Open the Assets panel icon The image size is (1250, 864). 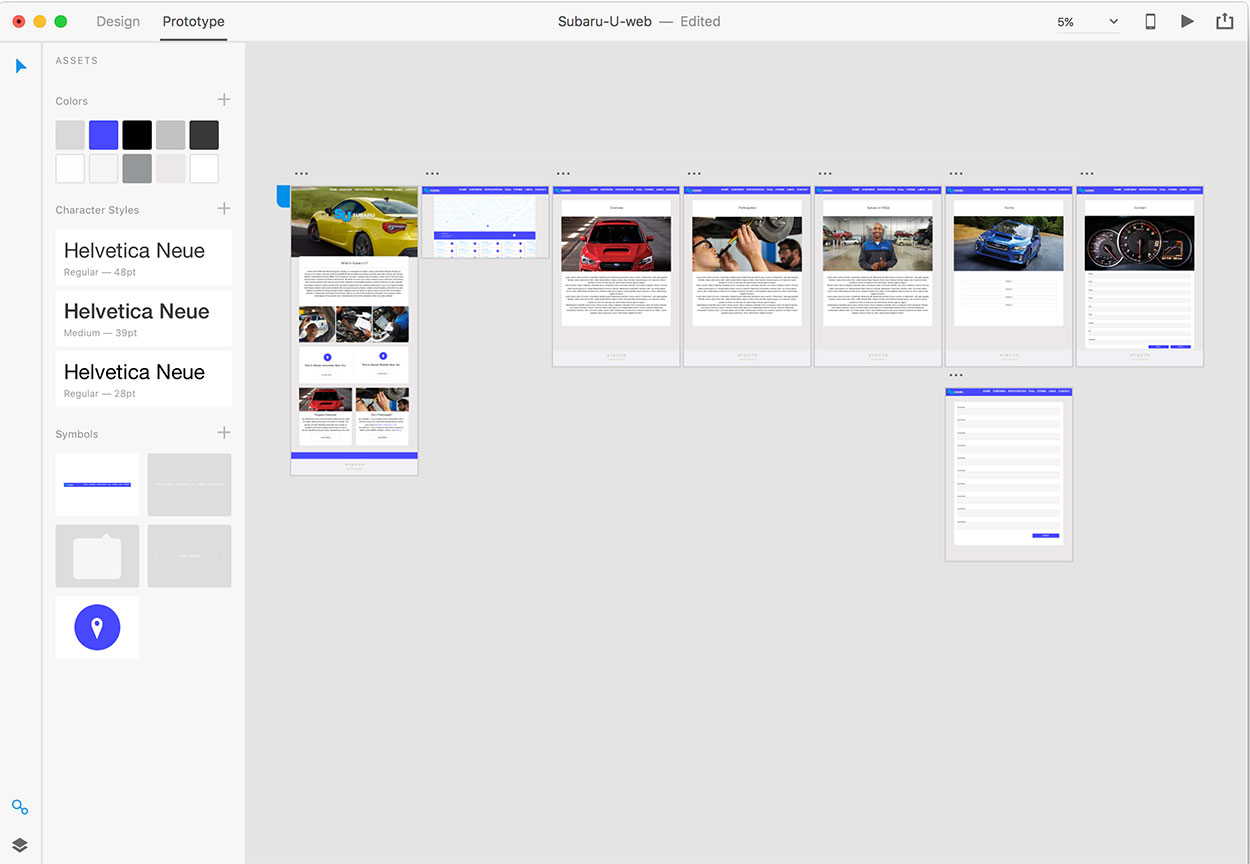click(x=20, y=807)
